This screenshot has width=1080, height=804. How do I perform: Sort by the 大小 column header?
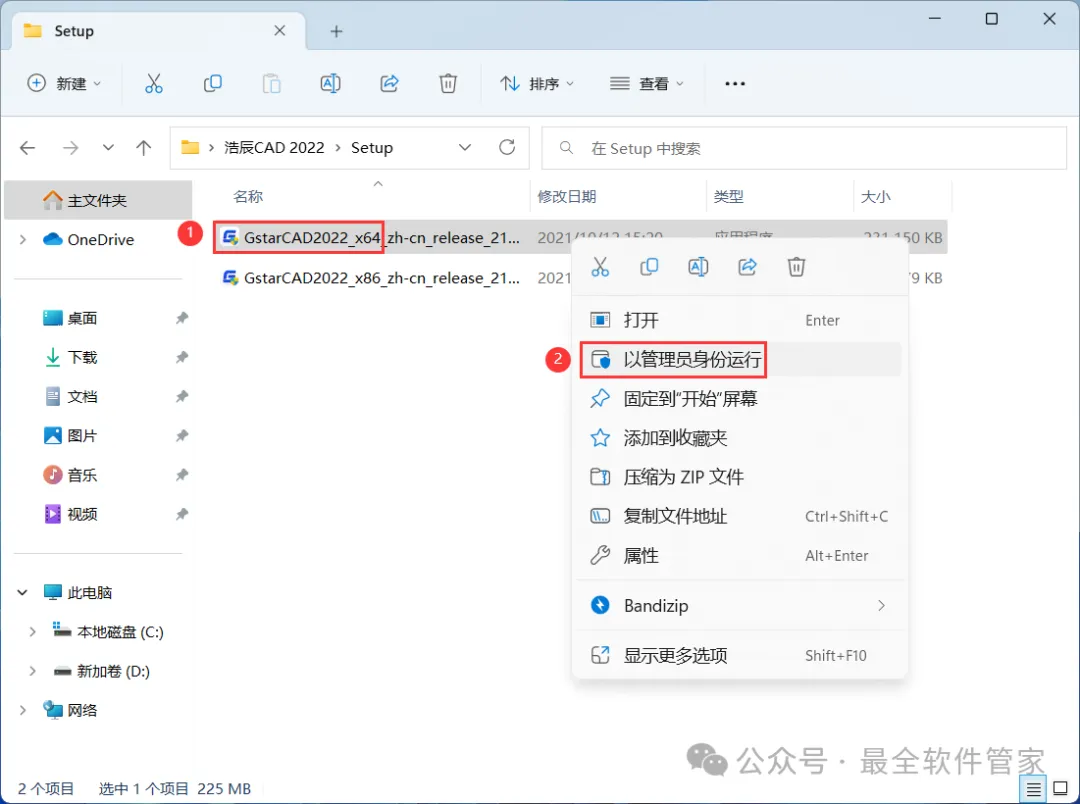[x=876, y=196]
